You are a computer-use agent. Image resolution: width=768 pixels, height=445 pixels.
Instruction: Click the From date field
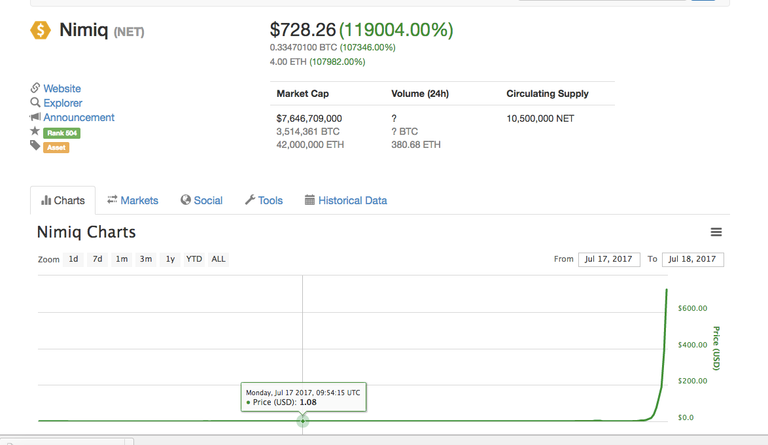click(609, 259)
